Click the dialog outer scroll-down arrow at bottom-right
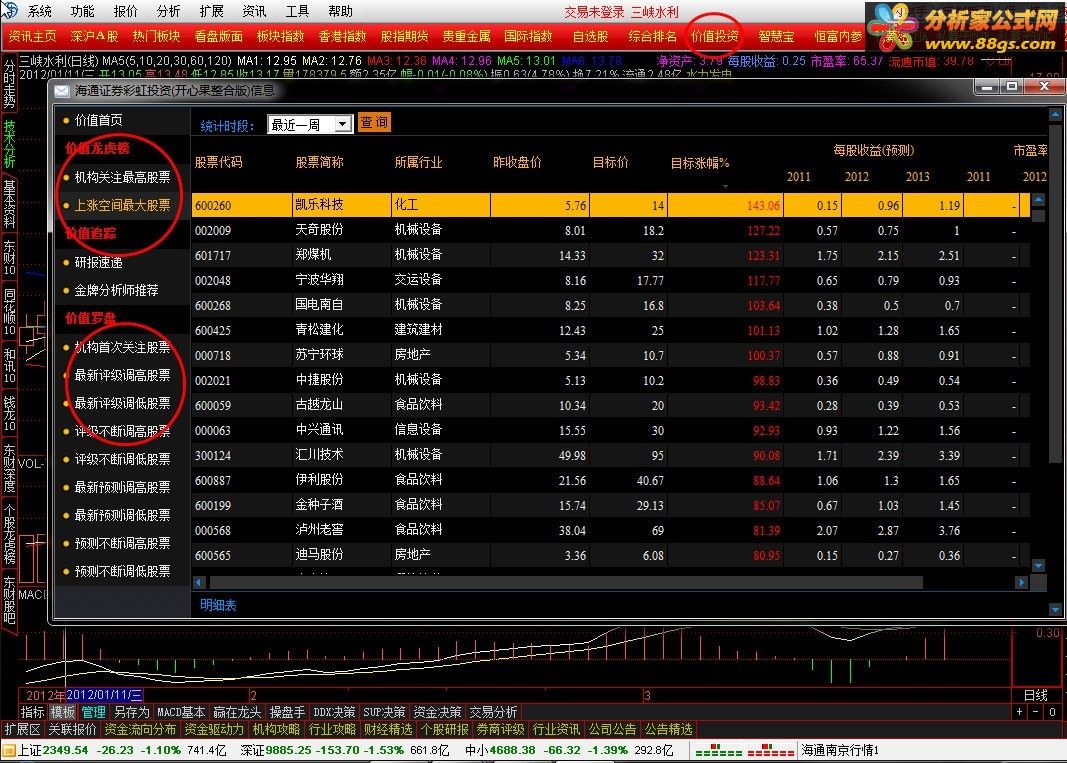Image resolution: width=1067 pixels, height=763 pixels. (x=1055, y=610)
